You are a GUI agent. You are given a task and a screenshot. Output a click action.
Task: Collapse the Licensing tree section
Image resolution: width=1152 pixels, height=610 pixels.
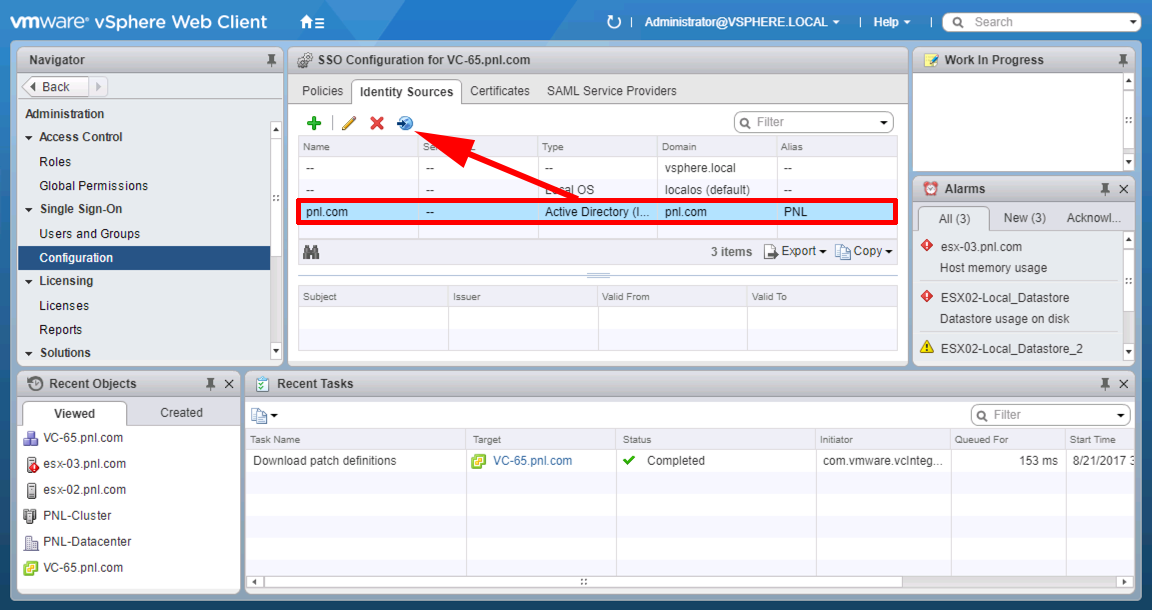click(x=29, y=281)
